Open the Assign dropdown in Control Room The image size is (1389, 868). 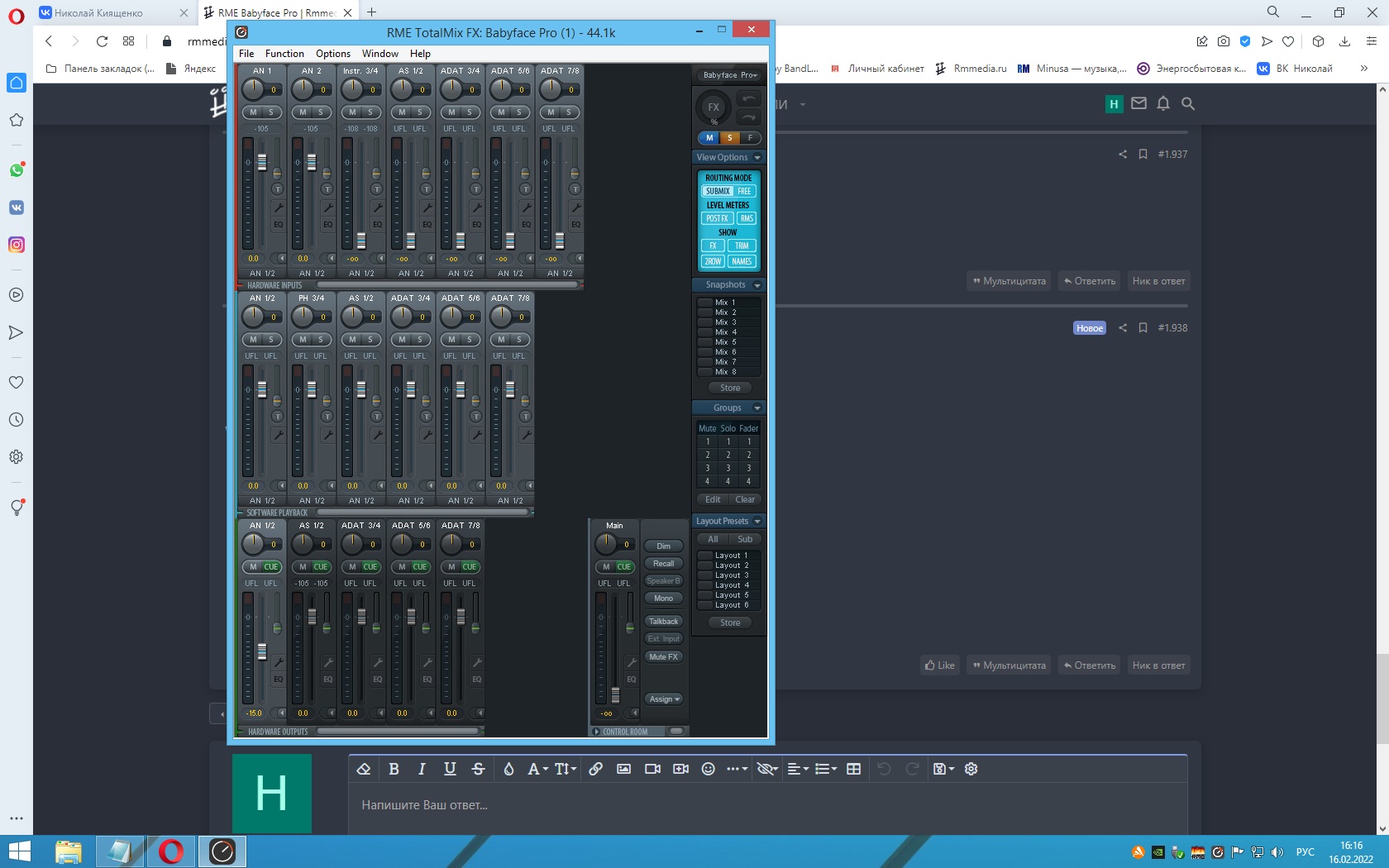click(x=664, y=699)
